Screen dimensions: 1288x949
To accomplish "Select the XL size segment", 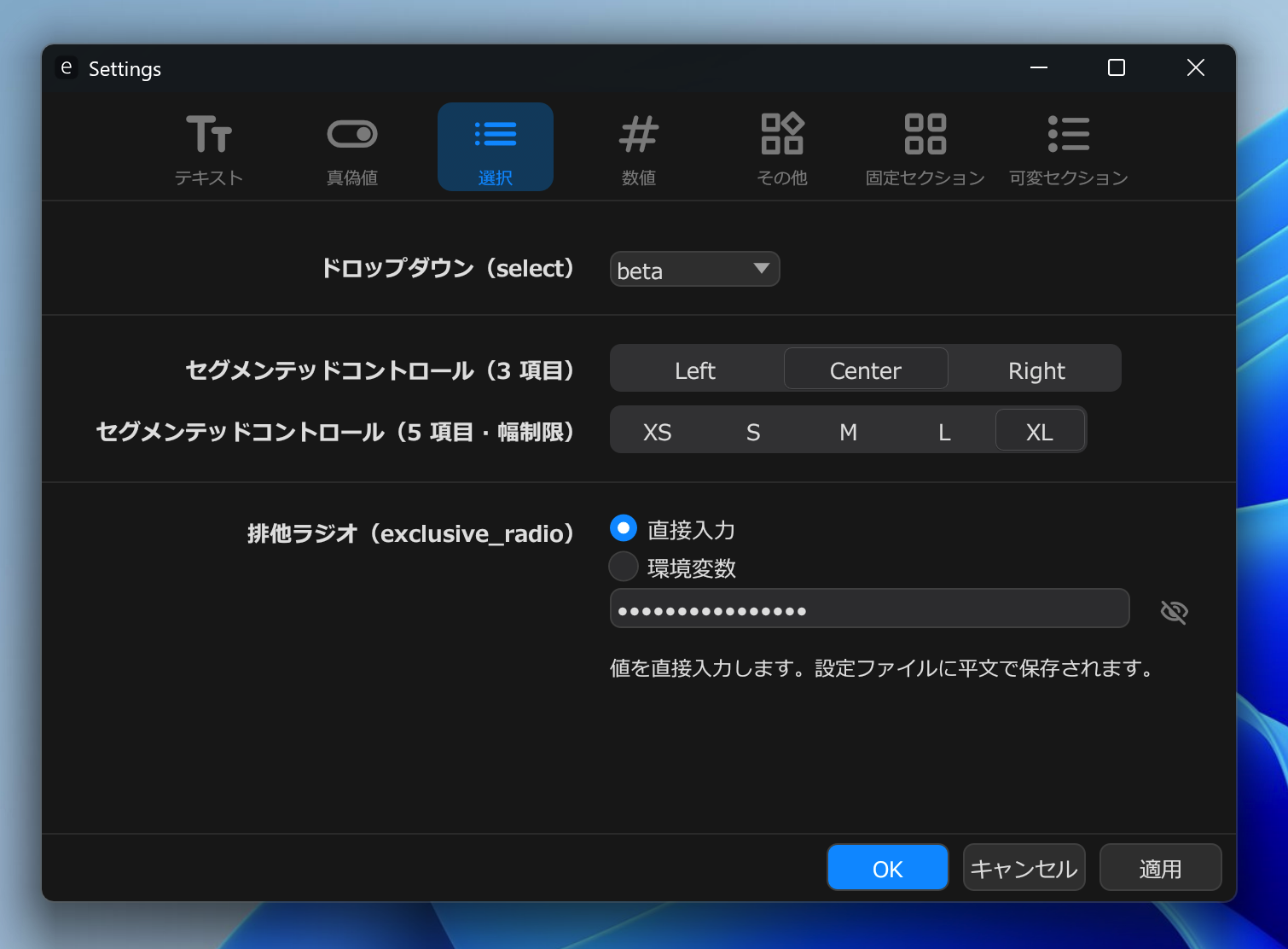I will (1040, 430).
